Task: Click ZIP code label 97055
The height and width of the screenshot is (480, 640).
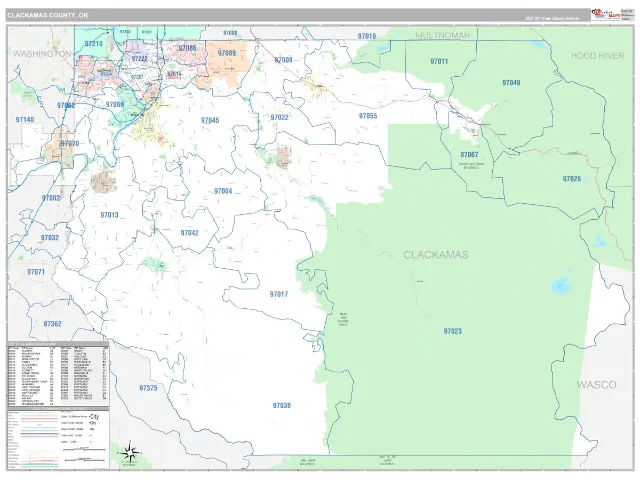Action: tap(368, 116)
